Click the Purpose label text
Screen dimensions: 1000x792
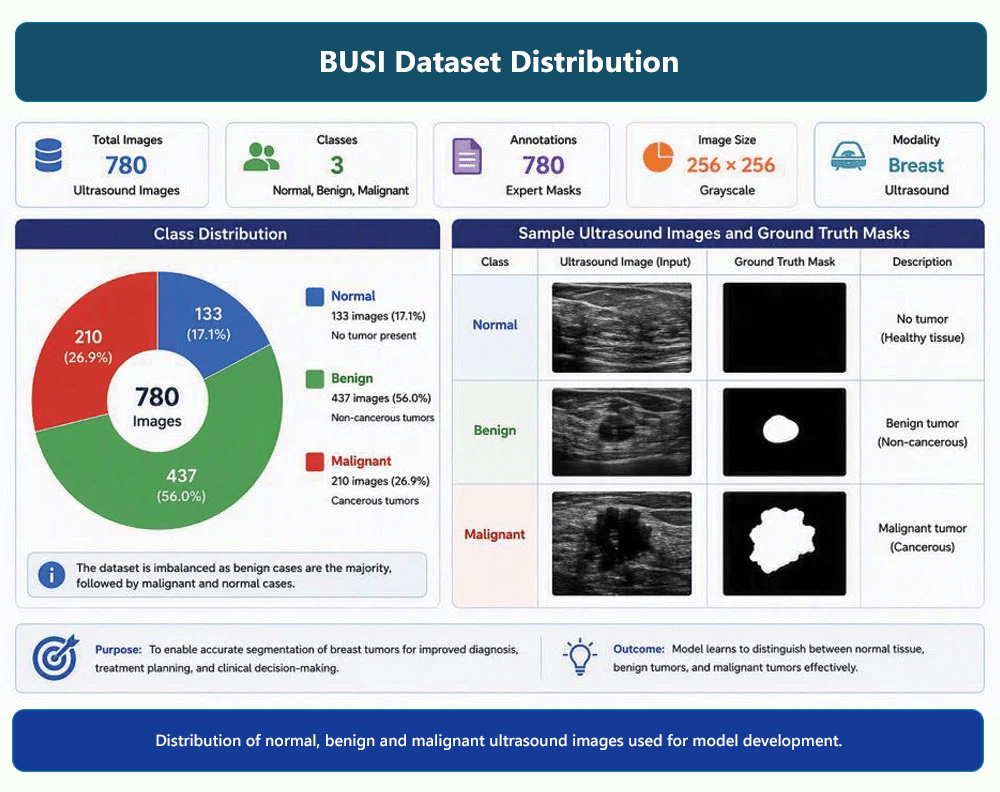tap(119, 650)
